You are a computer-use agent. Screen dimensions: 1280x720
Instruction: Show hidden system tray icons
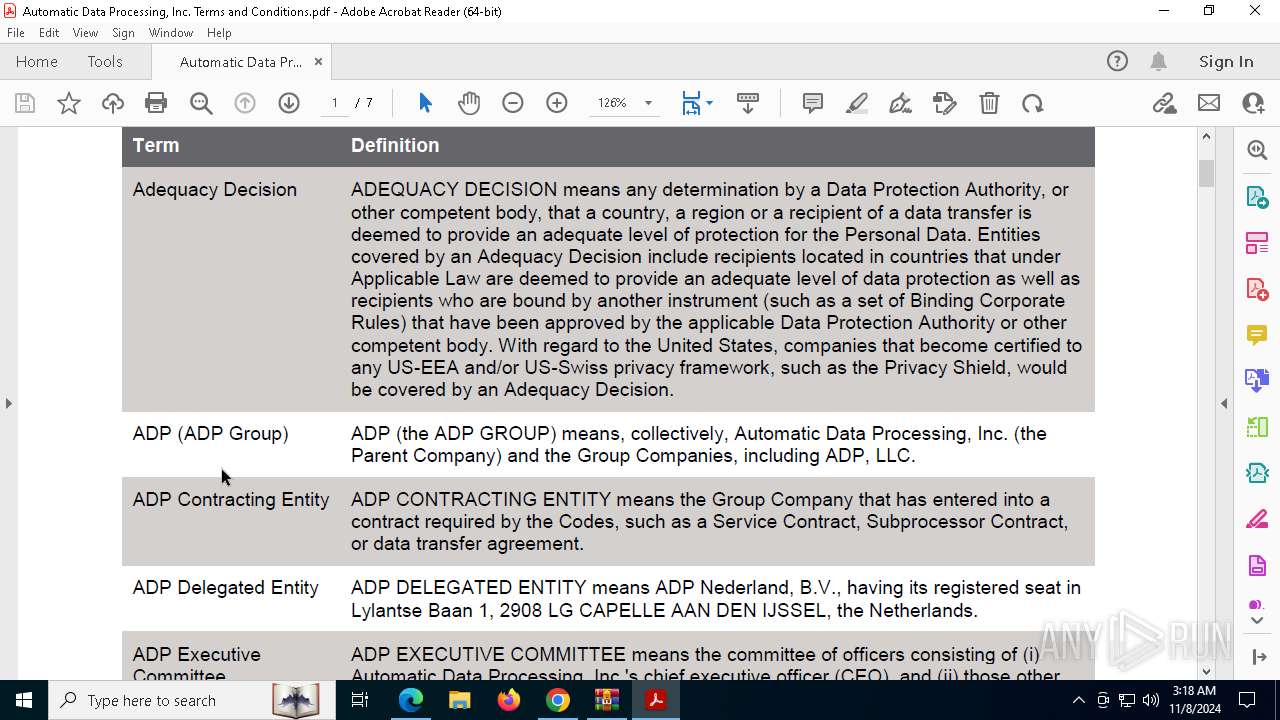(1078, 700)
